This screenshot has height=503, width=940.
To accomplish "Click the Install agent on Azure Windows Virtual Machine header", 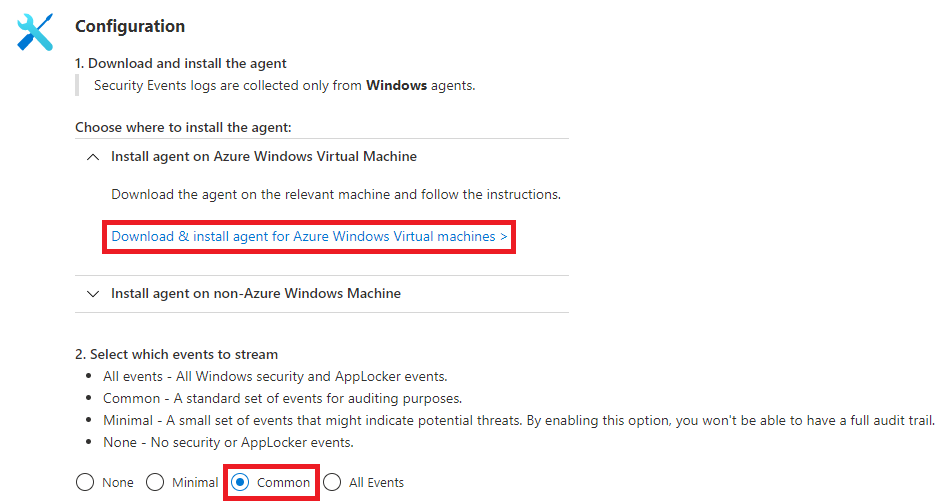I will coord(264,156).
